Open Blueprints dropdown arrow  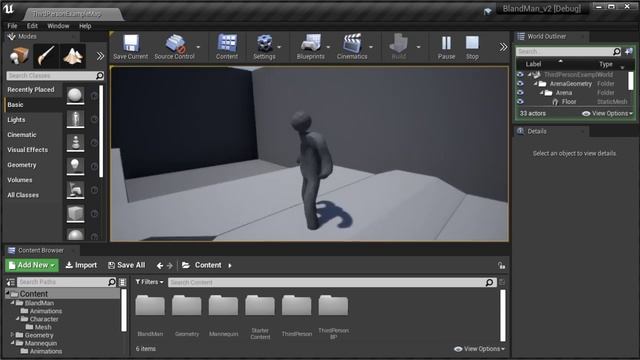[328, 47]
